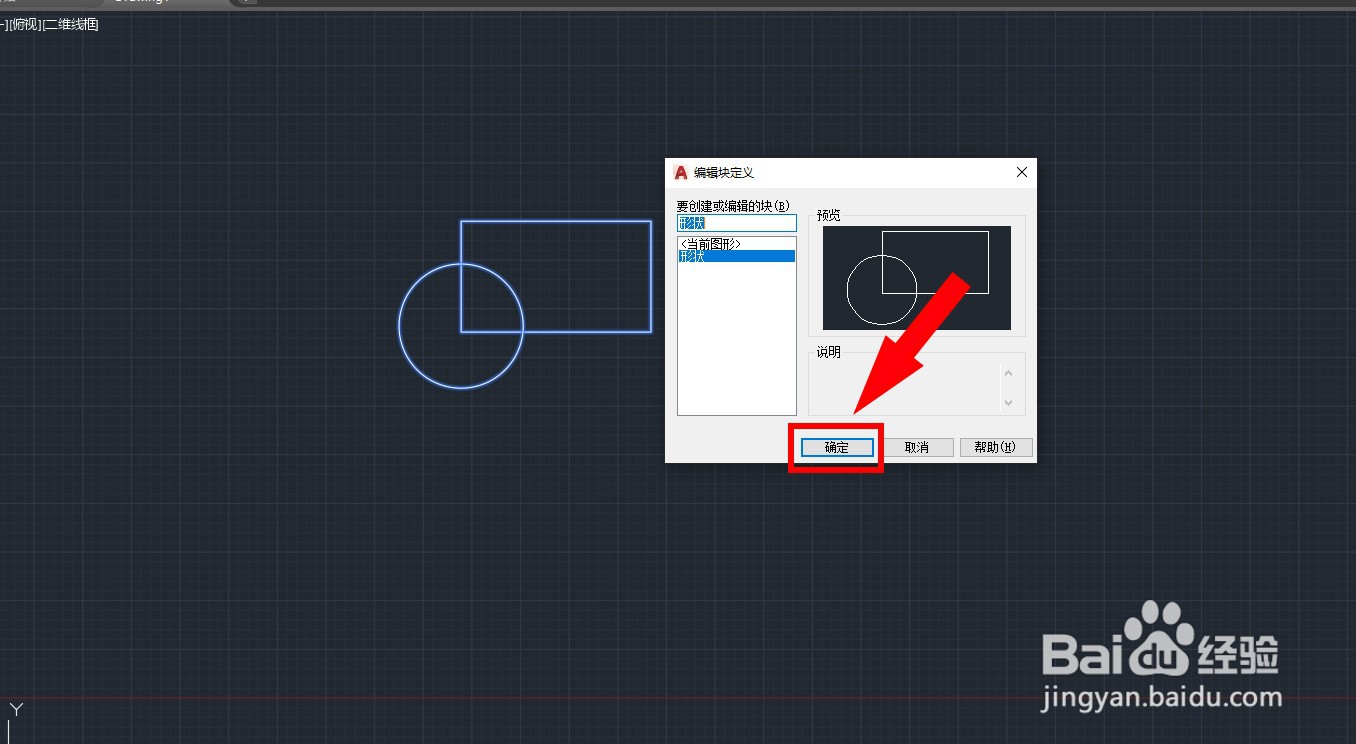
Task: Click the UCS Y-axis icon
Action: tap(15, 710)
